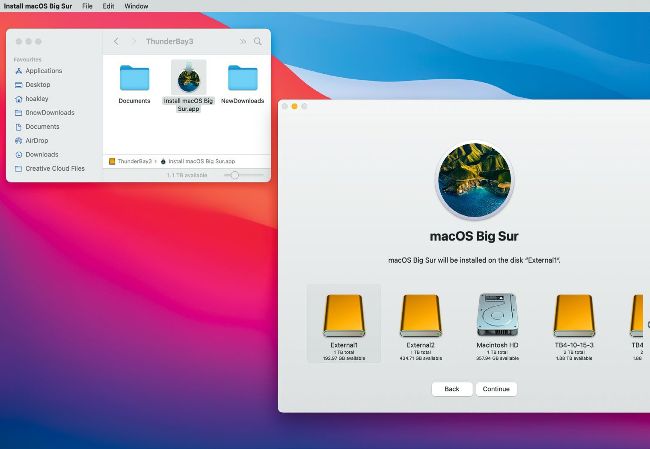The image size is (650, 449).
Task: Select AirDrop in the sidebar
Action: 36,141
